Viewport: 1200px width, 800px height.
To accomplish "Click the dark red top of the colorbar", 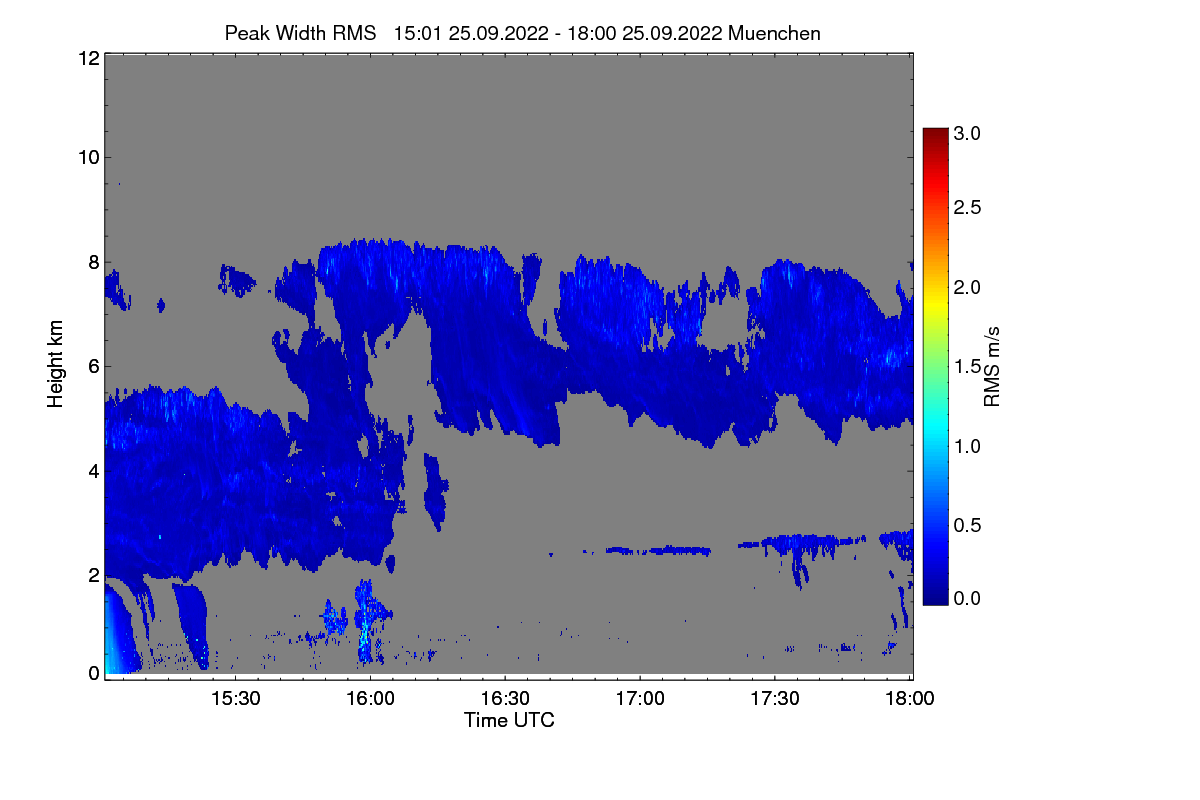I will (x=935, y=135).
